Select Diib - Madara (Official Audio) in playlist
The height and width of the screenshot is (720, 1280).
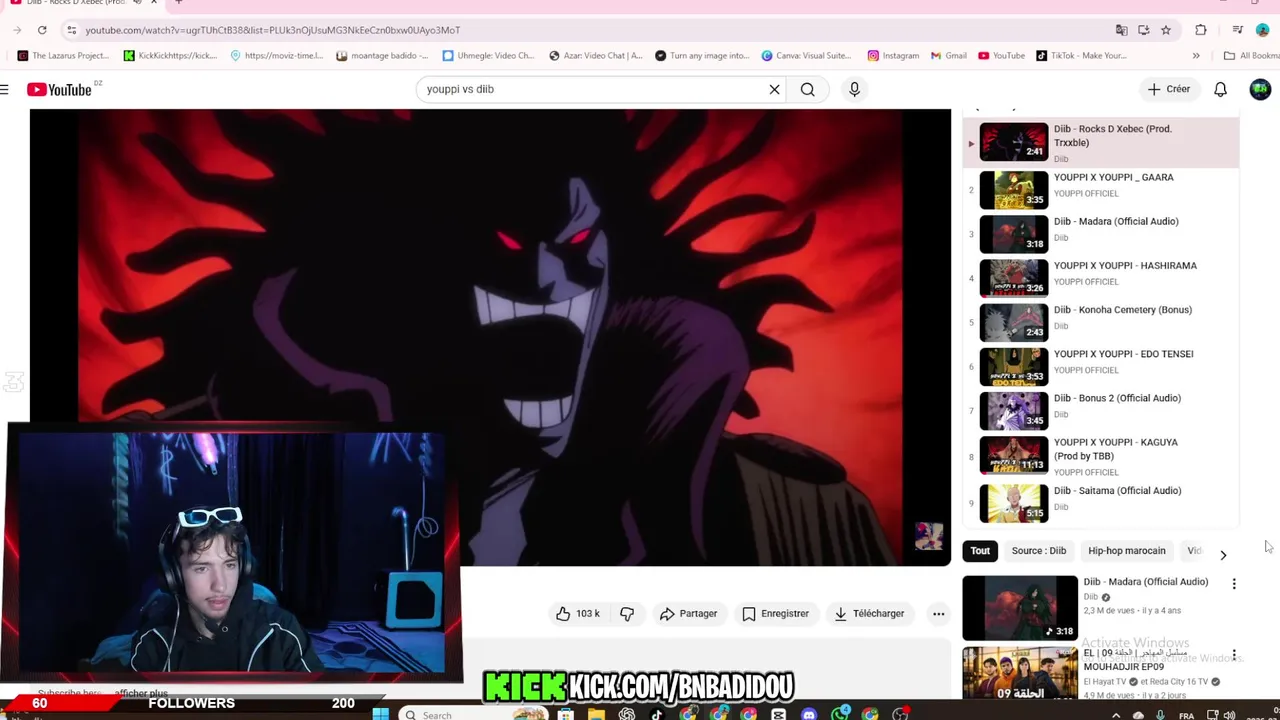(x=1100, y=233)
